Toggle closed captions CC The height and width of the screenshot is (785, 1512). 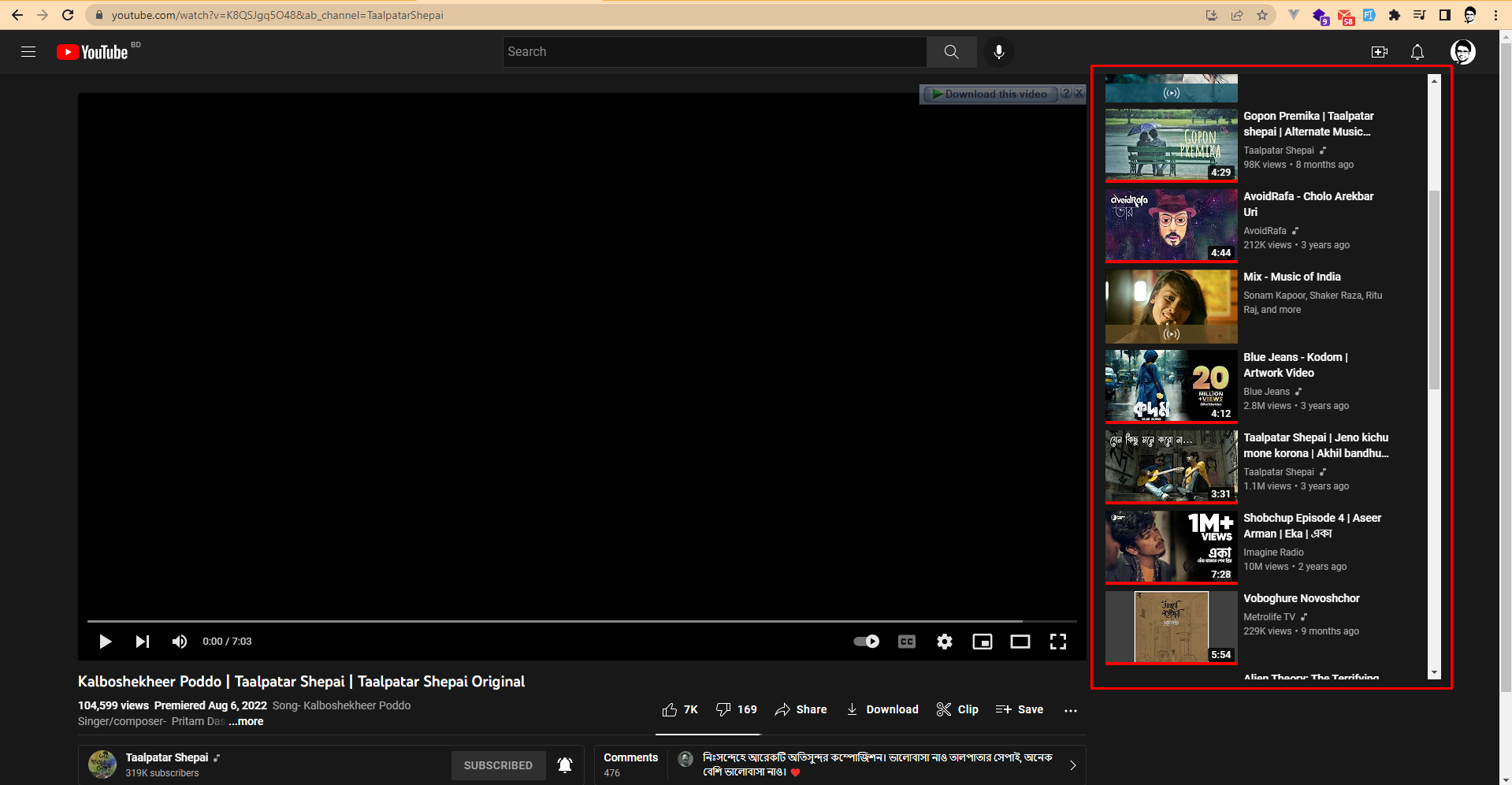907,642
